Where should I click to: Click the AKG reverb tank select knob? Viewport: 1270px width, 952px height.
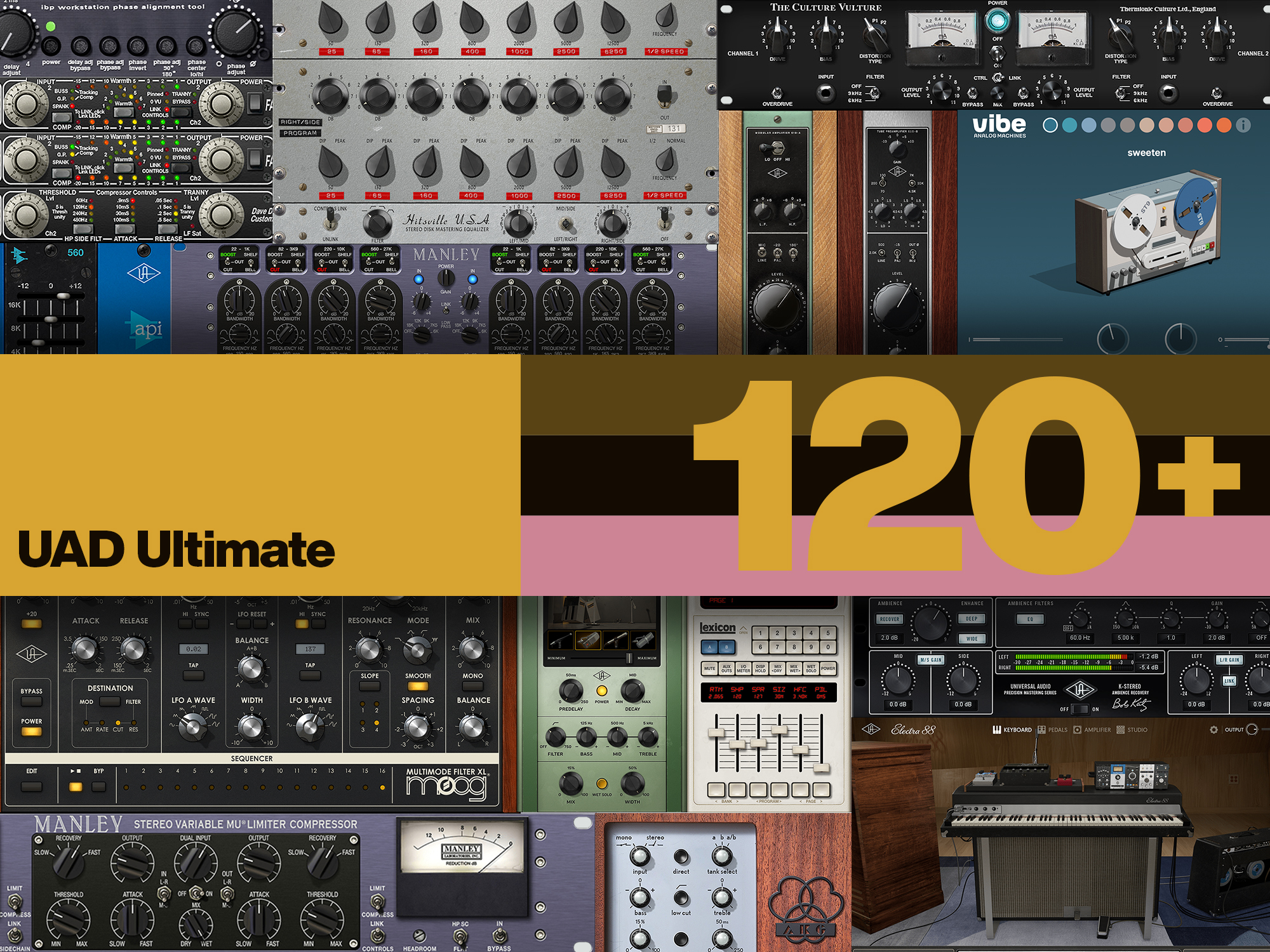pyautogui.click(x=722, y=856)
